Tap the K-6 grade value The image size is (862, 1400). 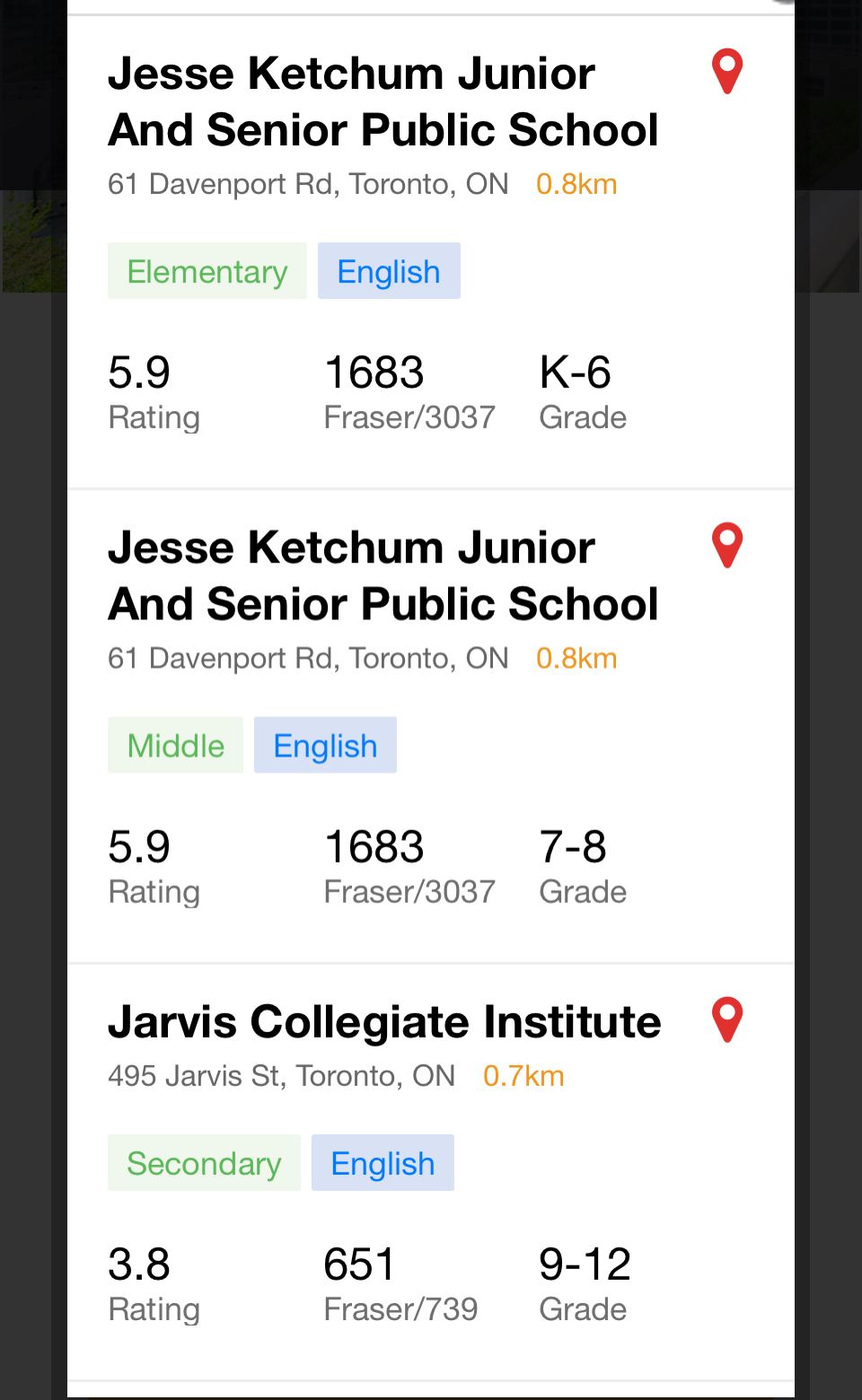click(575, 372)
